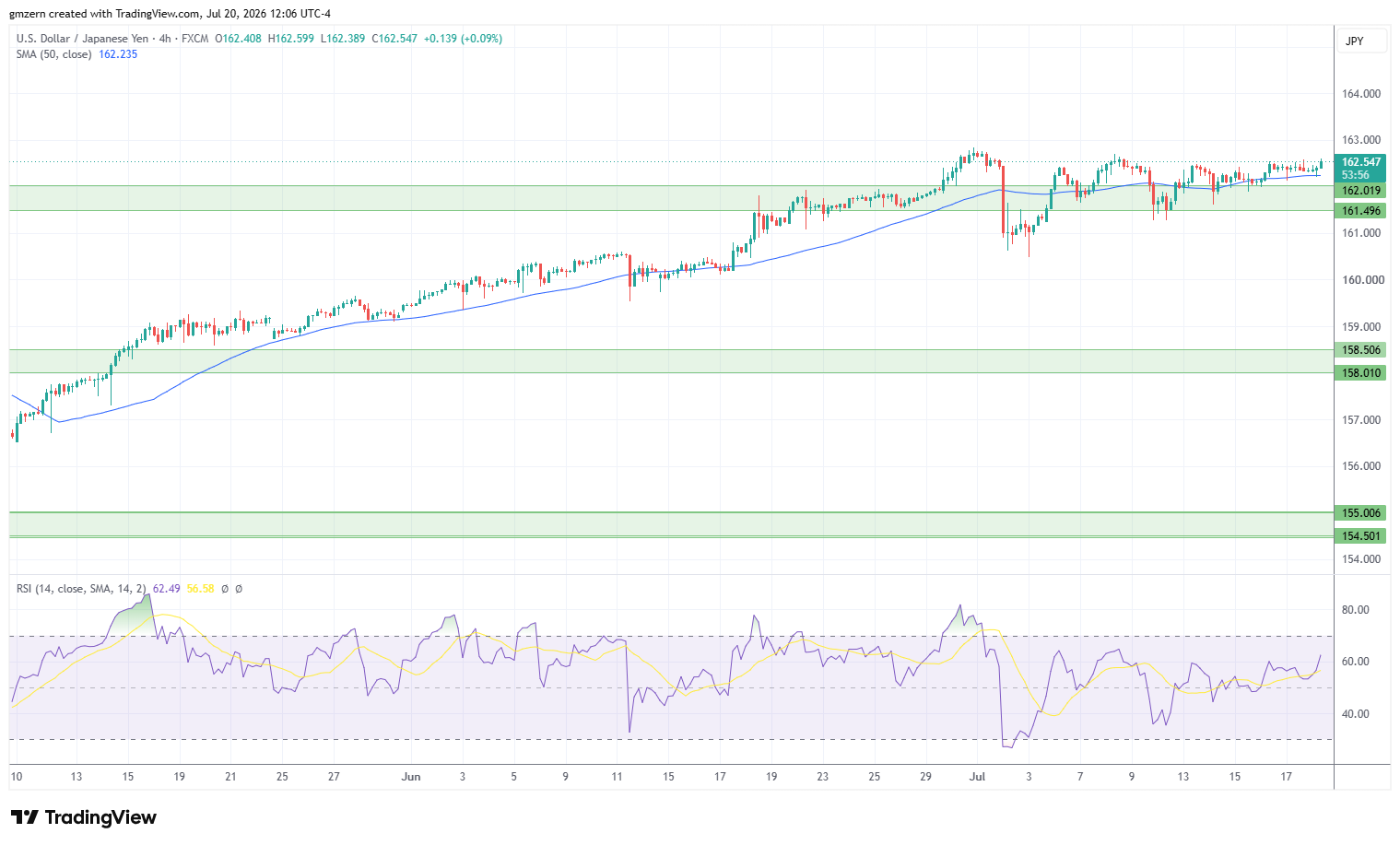Click the 40.00 RSI scale label
Viewport: 1400px width, 845px height.
point(1355,714)
